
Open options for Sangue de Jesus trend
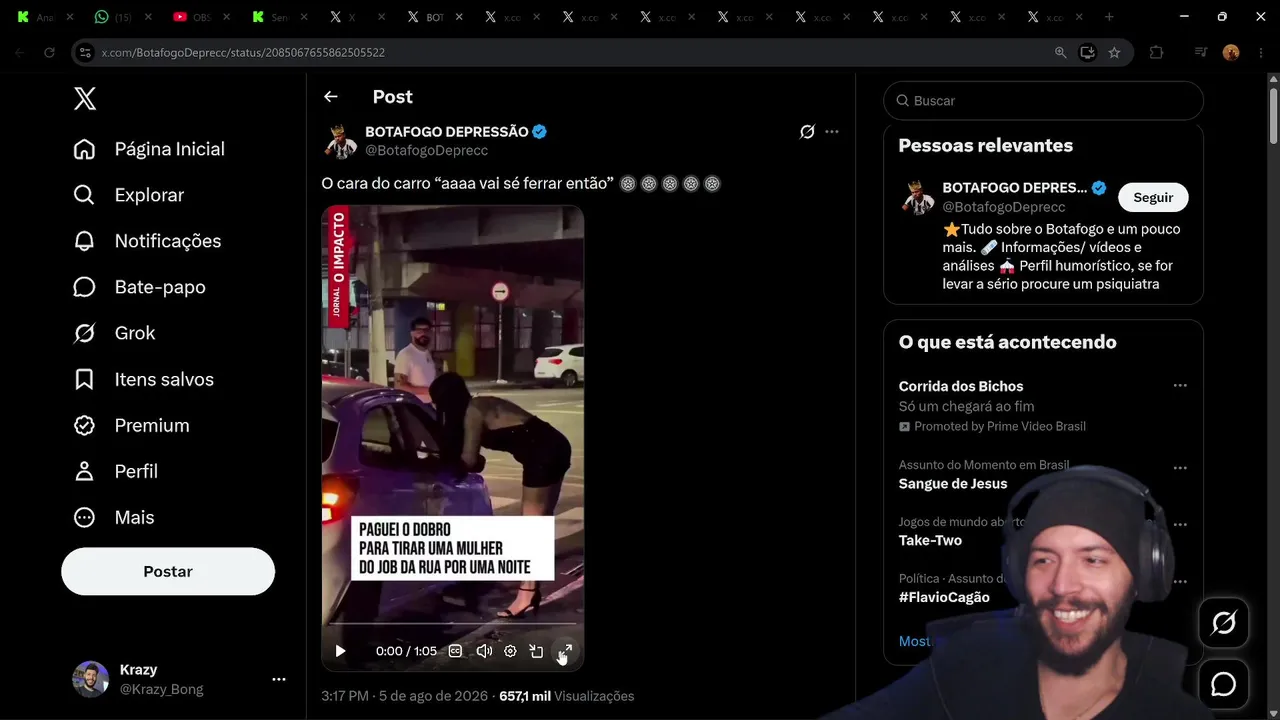click(1180, 468)
